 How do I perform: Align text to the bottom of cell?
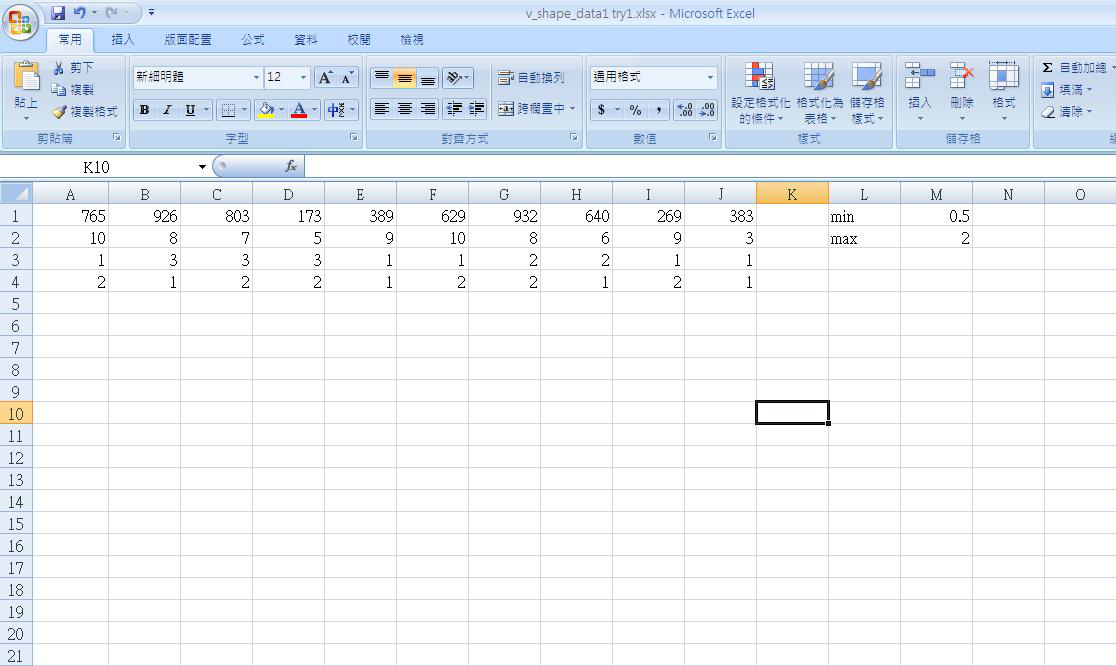tap(427, 78)
